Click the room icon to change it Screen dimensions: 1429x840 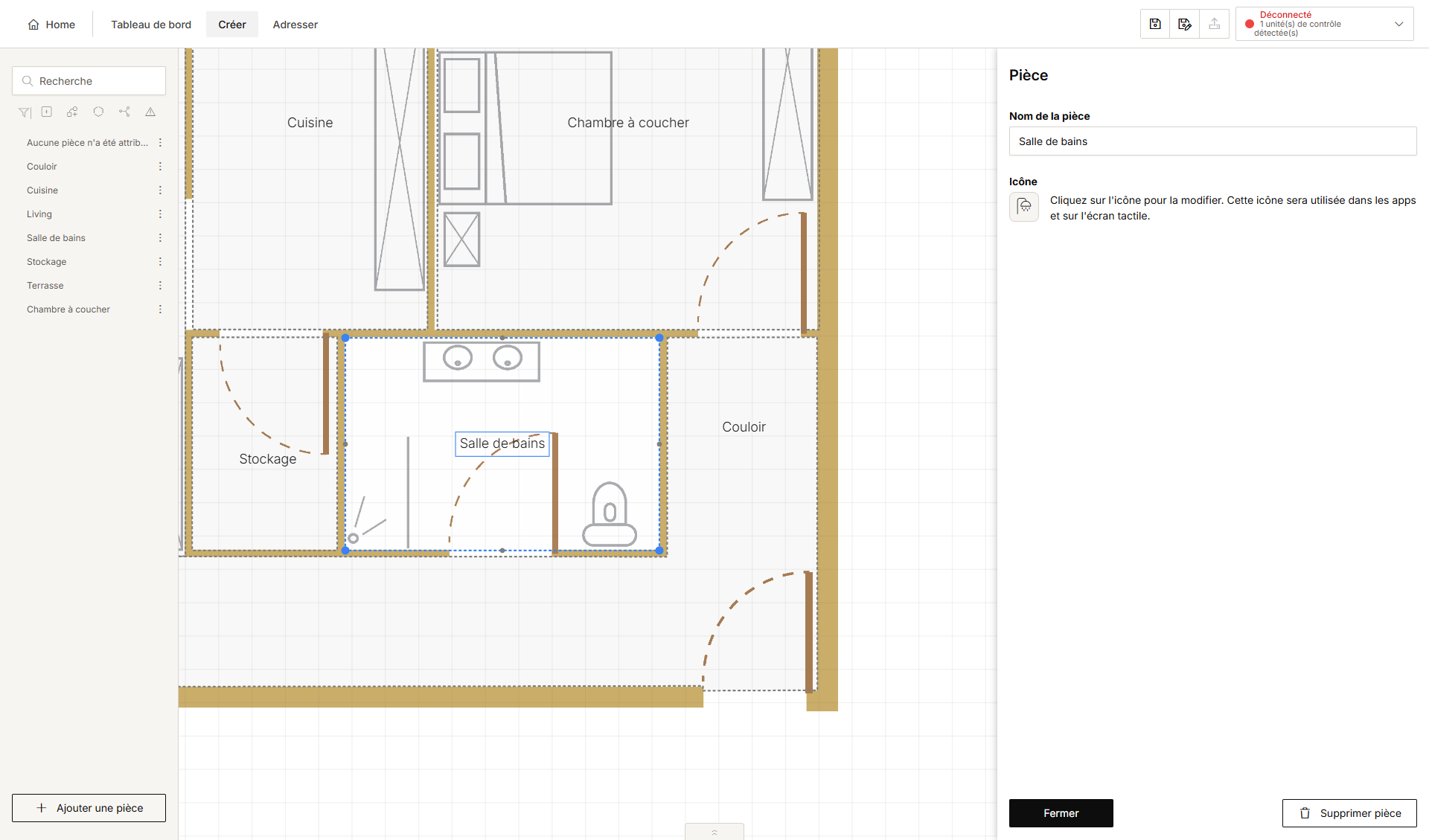[x=1024, y=207]
